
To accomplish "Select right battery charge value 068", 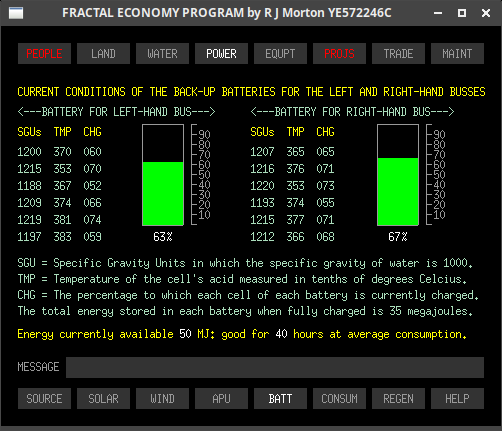I will click(325, 237).
